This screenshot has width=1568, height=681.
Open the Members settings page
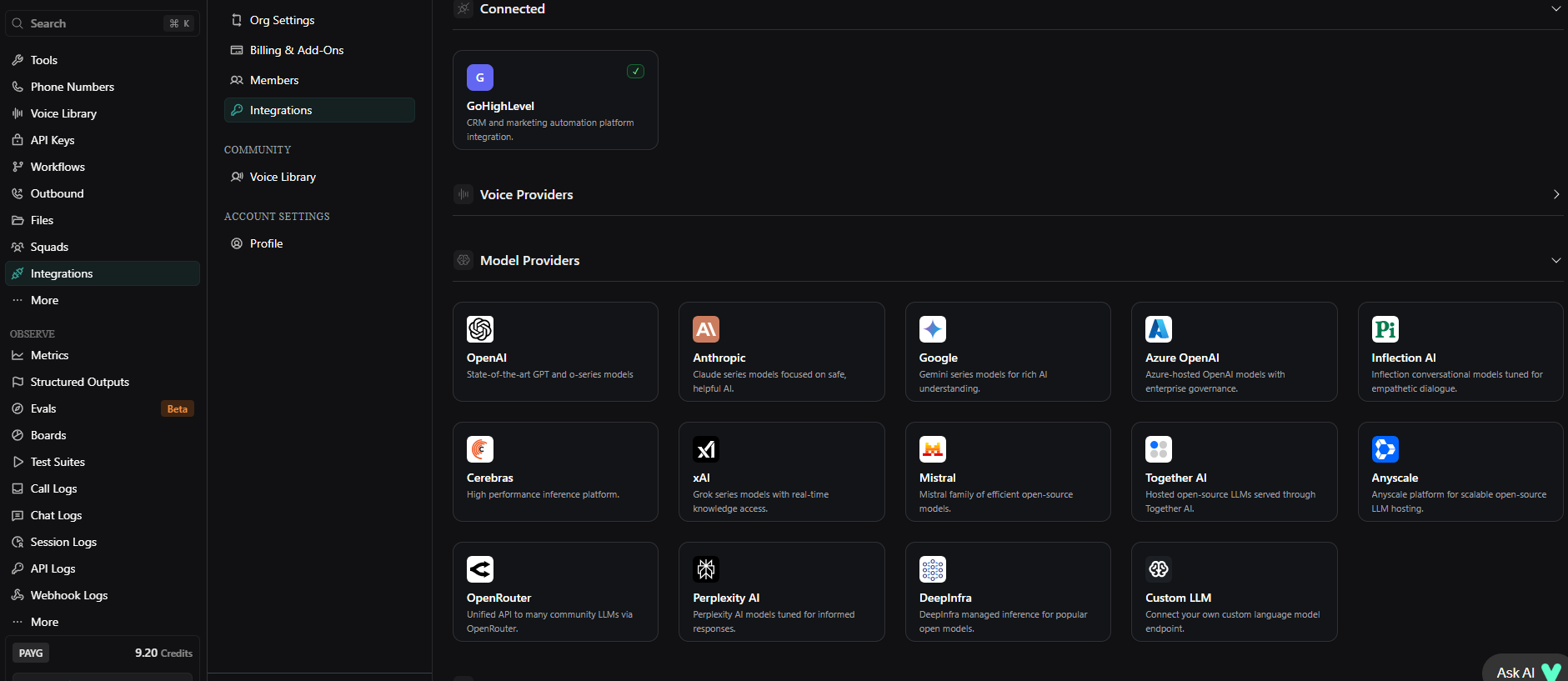point(273,80)
